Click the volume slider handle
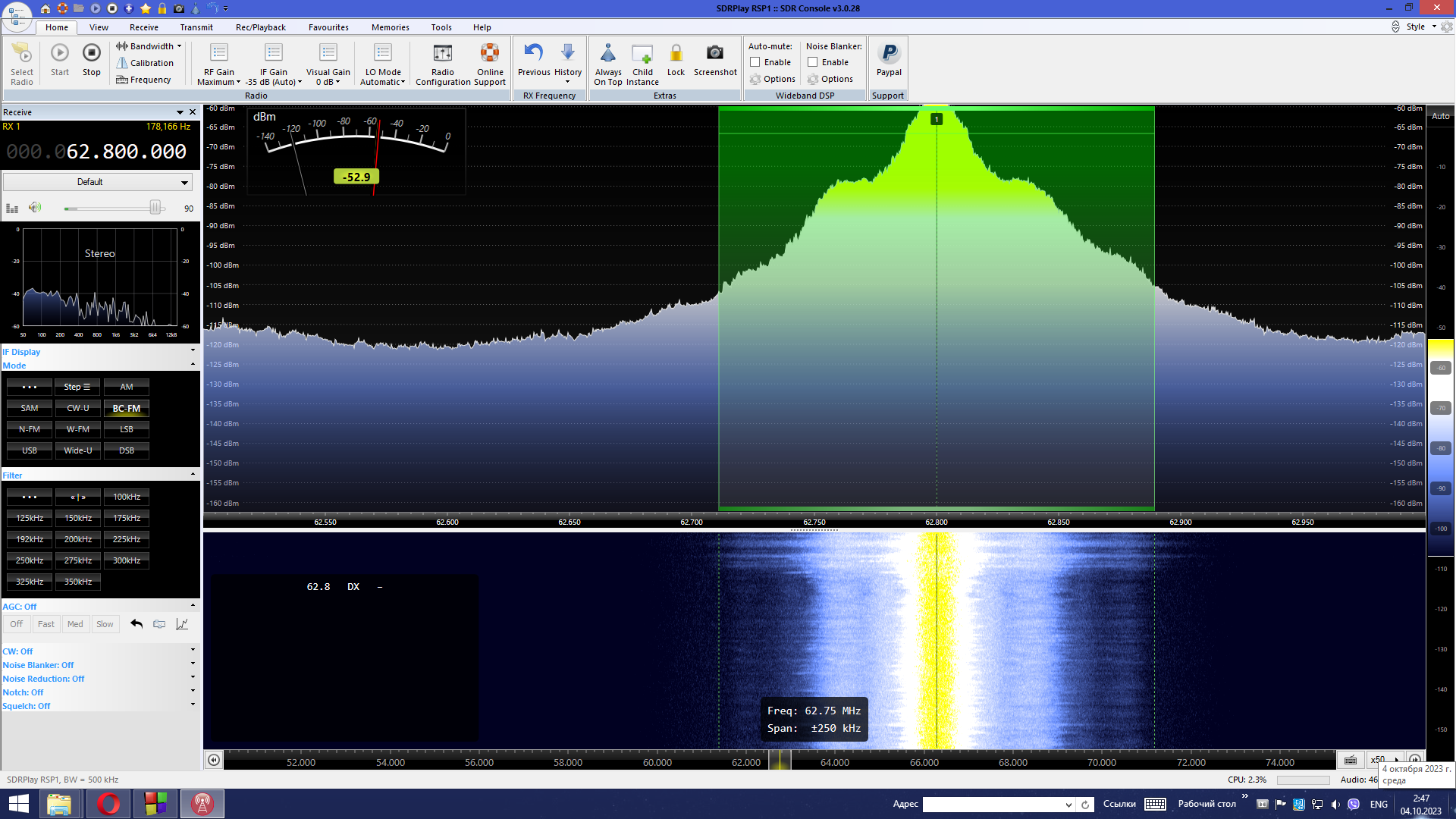Viewport: 1456px width, 819px height. point(155,208)
